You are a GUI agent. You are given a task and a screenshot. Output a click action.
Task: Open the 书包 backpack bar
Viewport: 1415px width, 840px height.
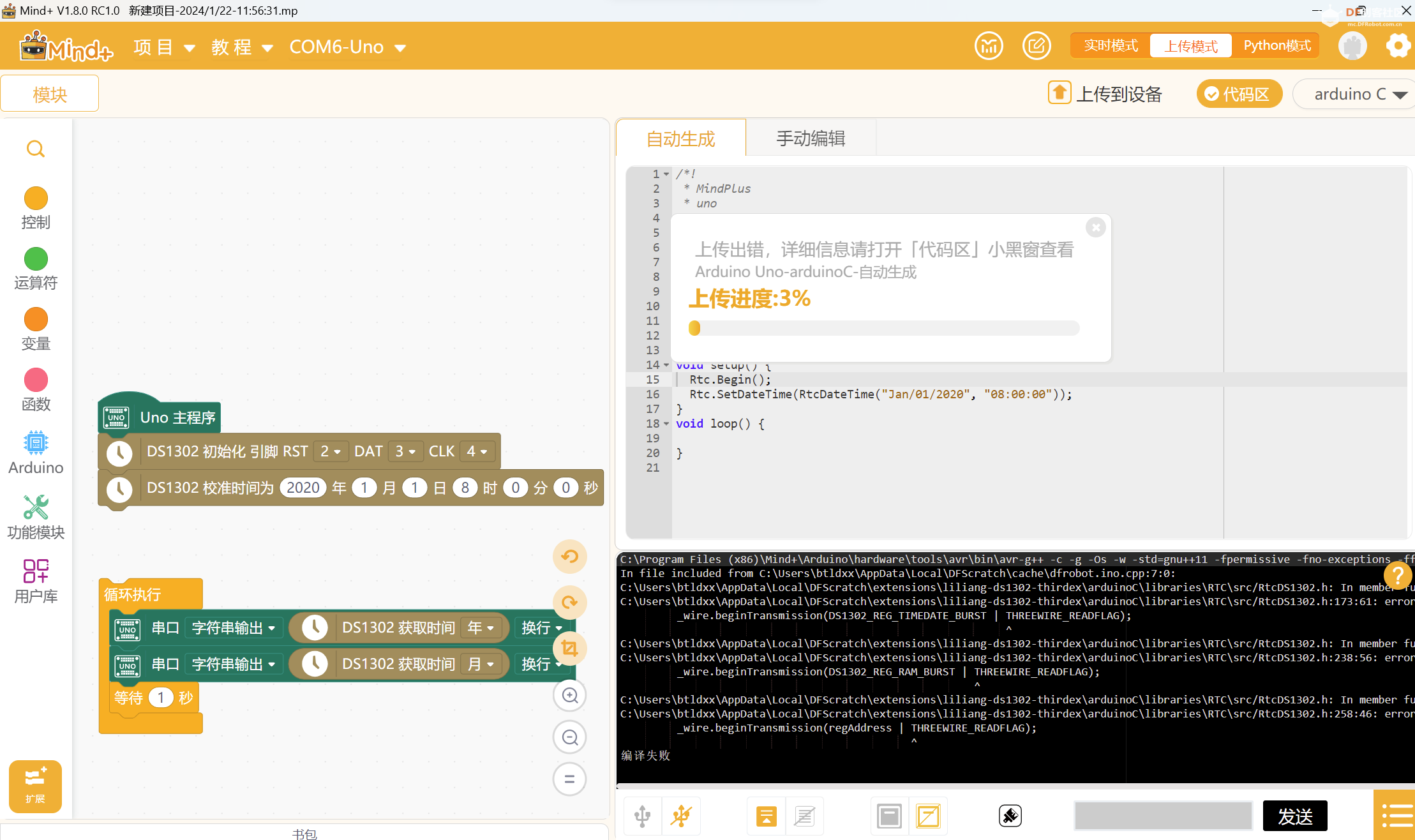[x=304, y=833]
